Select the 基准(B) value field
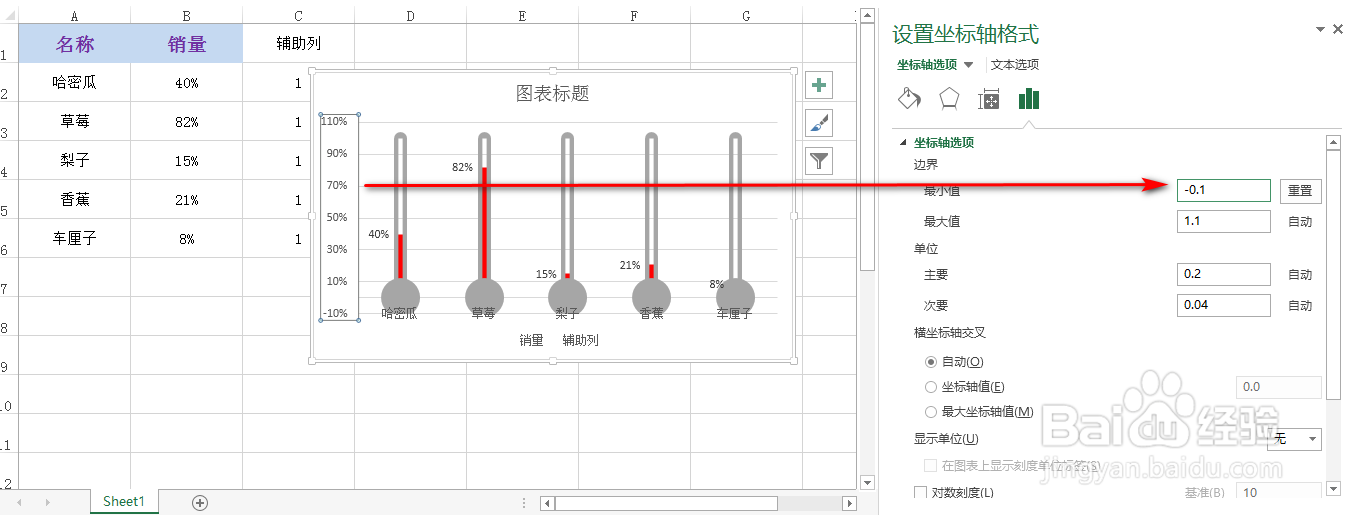The height and width of the screenshot is (515, 1356). tap(1280, 492)
